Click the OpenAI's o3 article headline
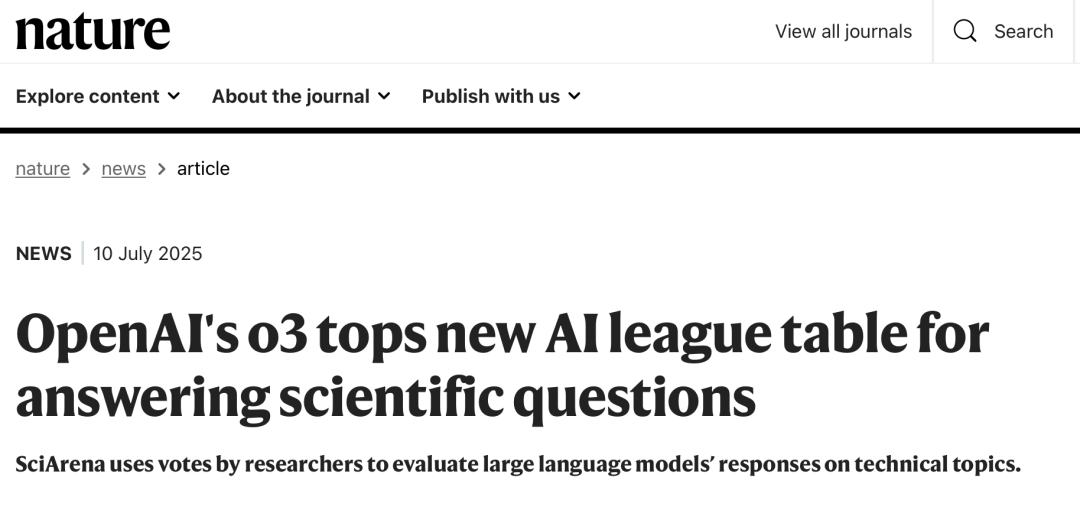Screen dimensions: 1080x507 (x=500, y=365)
